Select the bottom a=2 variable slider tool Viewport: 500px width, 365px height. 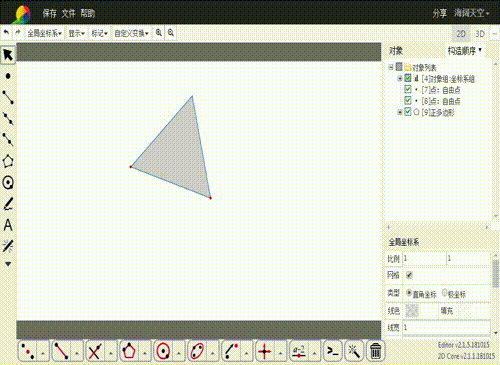click(x=299, y=351)
